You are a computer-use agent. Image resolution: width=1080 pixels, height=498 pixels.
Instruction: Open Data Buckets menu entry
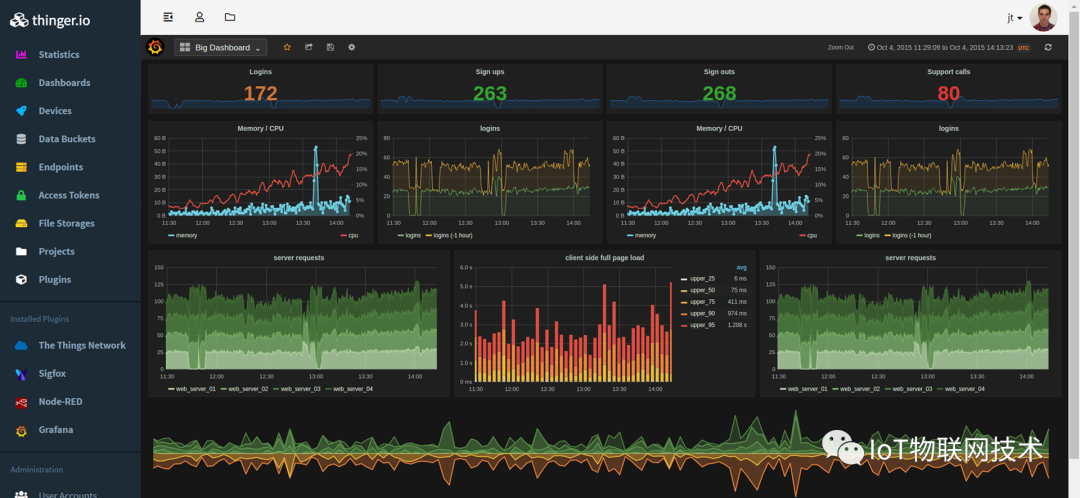coord(67,139)
